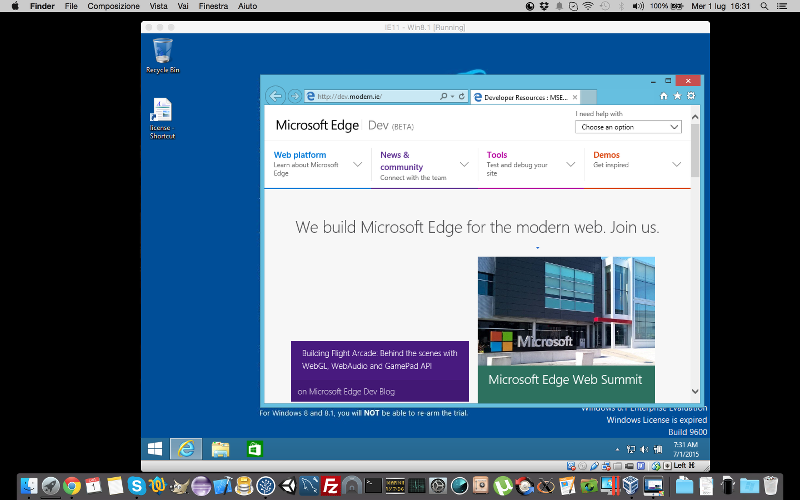The image size is (800, 500).
Task: Select the Developer Resources tab
Action: click(x=524, y=97)
